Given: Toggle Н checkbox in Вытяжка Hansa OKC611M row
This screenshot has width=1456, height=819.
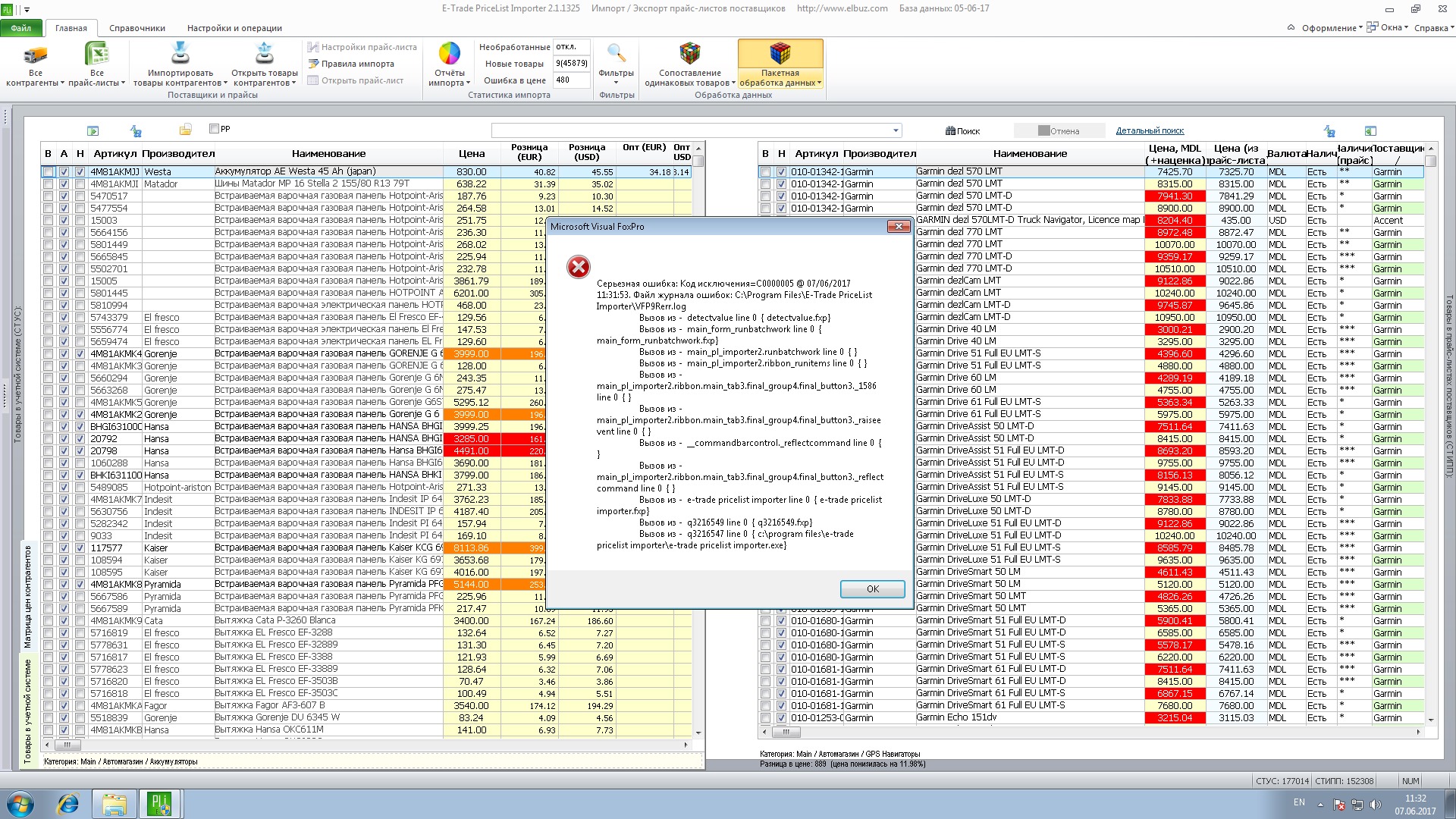Looking at the screenshot, I should pos(80,730).
